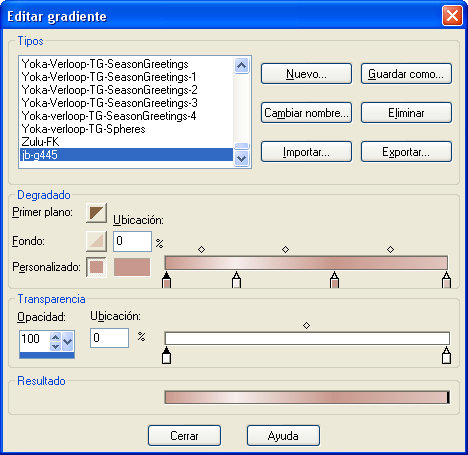
Task: Click the Exportar... button
Action: [406, 152]
